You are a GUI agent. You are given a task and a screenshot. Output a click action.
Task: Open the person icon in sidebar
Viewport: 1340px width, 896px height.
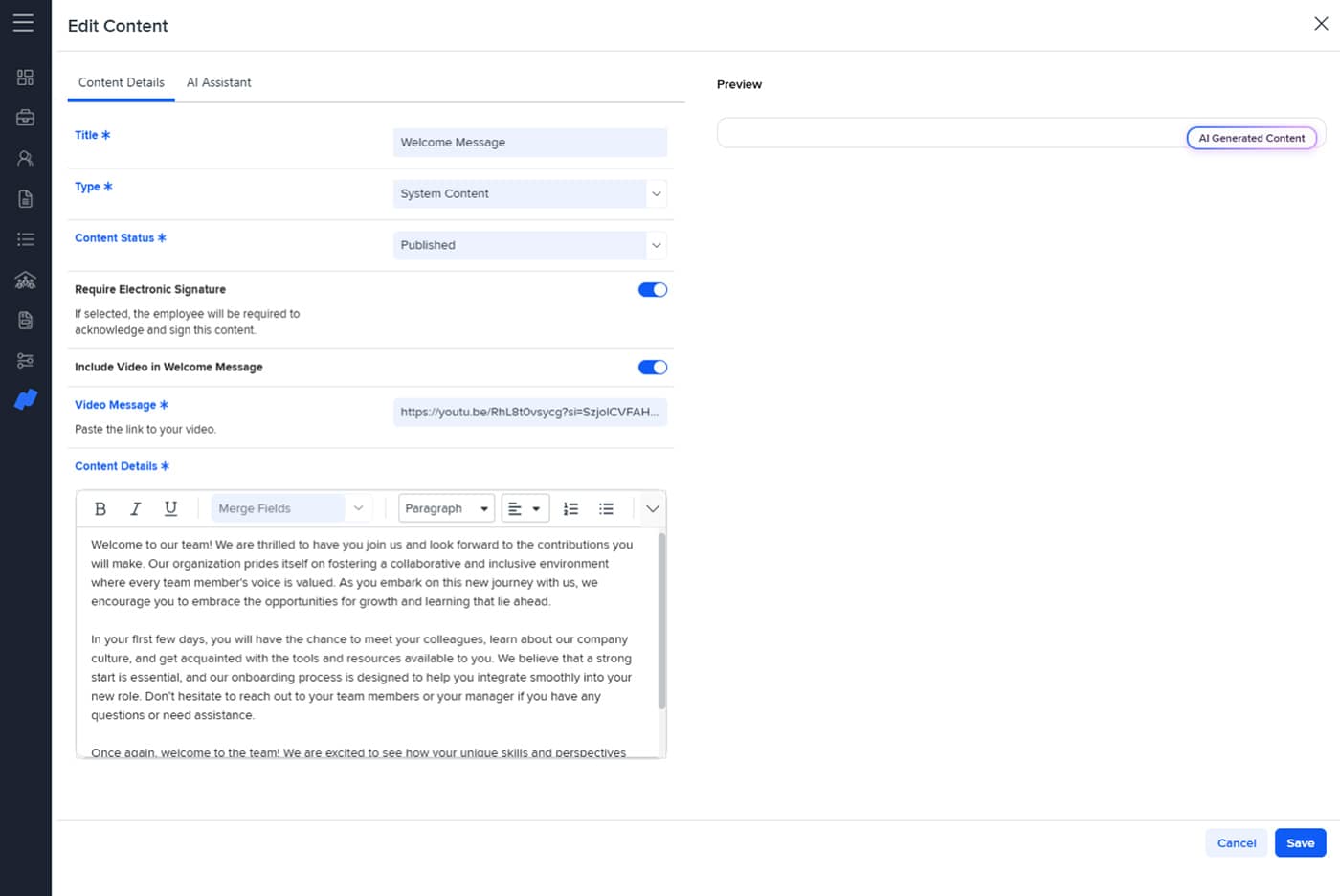26,159
